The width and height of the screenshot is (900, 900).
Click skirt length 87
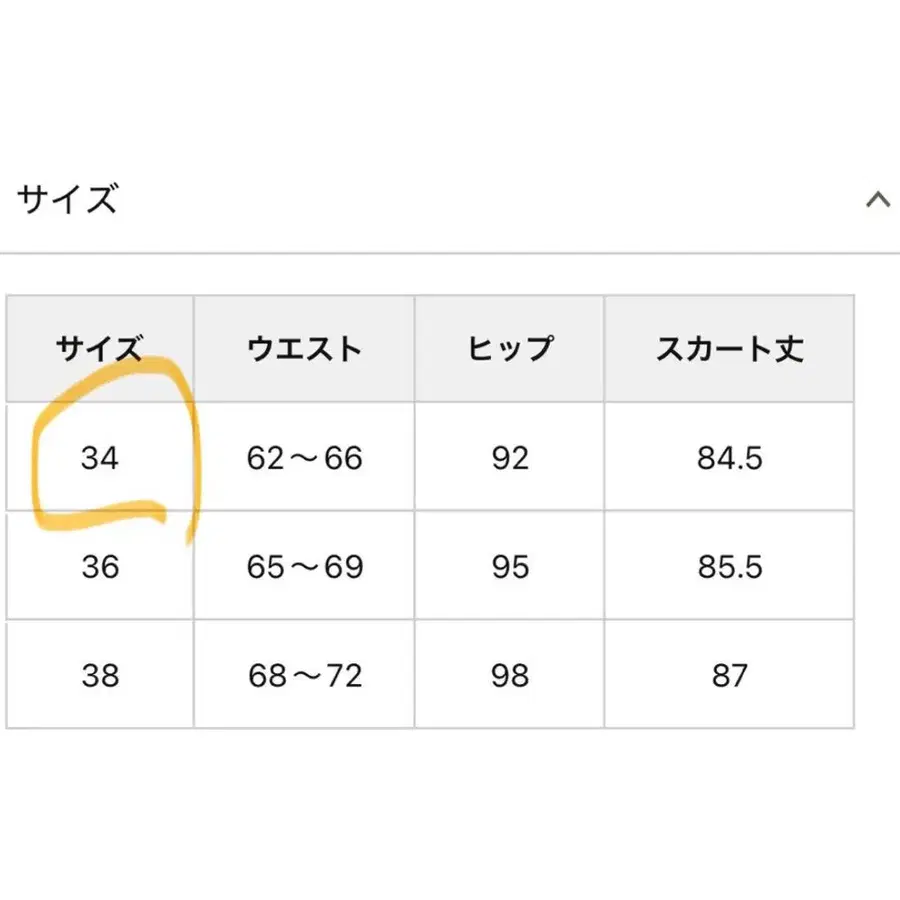click(x=731, y=674)
